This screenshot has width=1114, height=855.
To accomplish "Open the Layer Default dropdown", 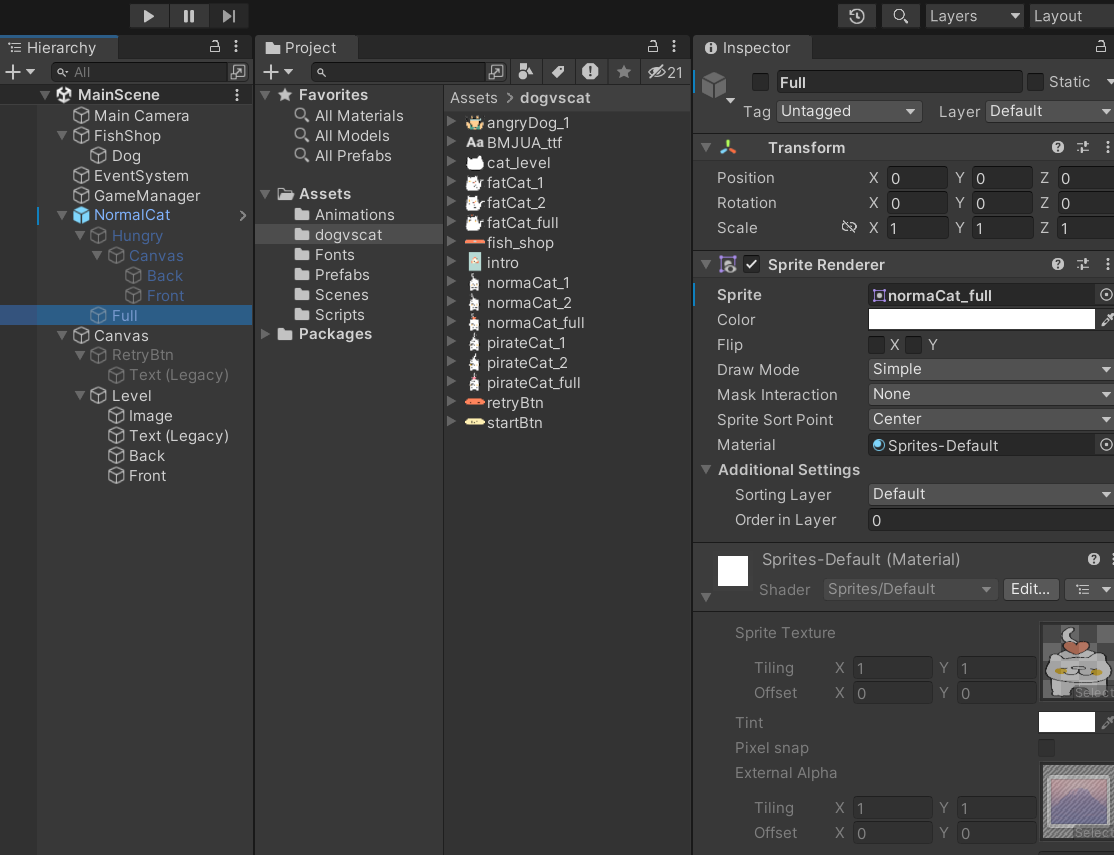I will point(1049,111).
